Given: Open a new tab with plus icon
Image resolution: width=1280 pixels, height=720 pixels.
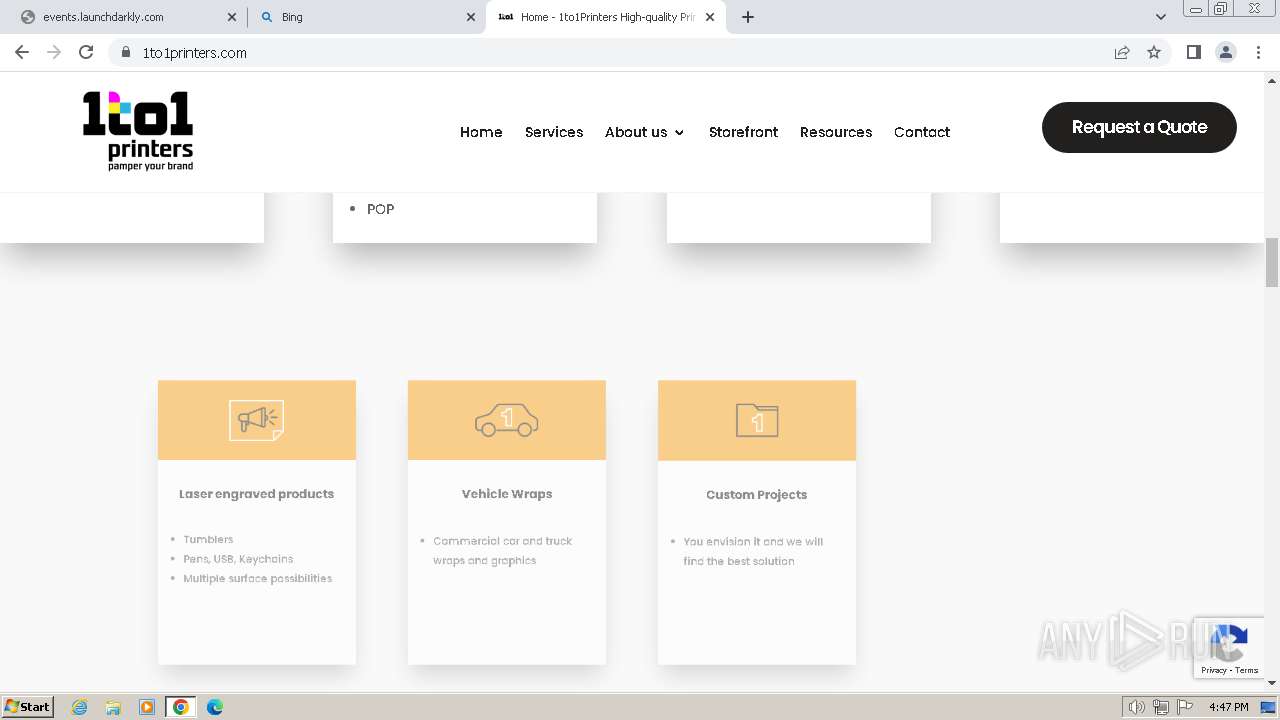Looking at the screenshot, I should [x=748, y=17].
